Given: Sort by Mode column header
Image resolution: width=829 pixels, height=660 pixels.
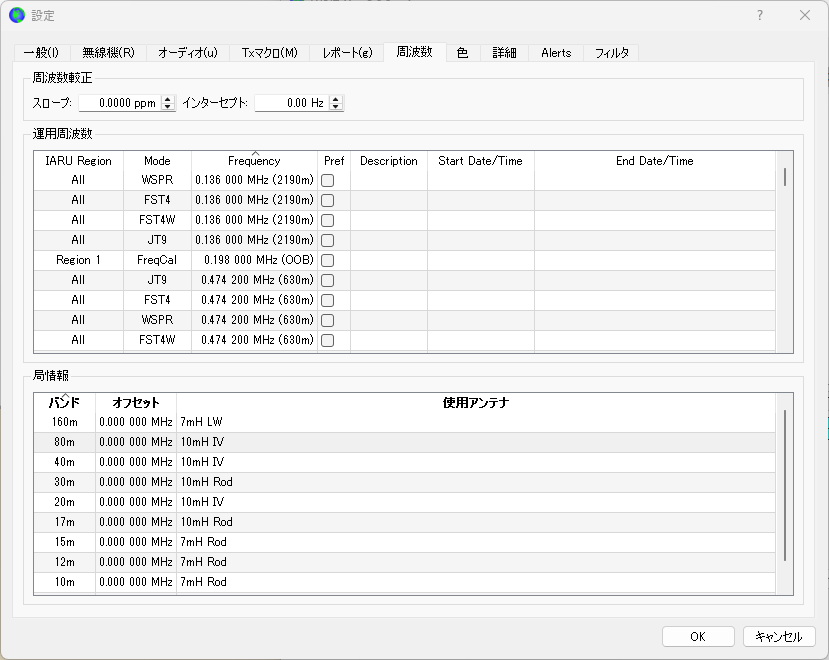Looking at the screenshot, I should [157, 161].
